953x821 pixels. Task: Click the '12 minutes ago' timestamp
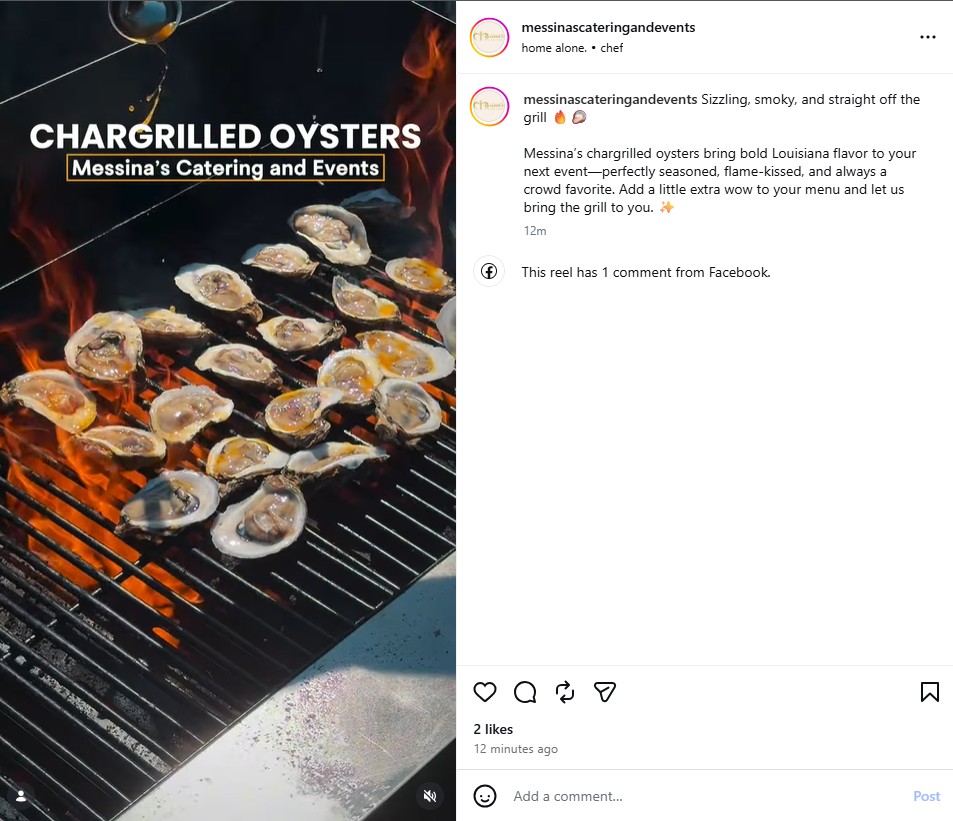516,749
